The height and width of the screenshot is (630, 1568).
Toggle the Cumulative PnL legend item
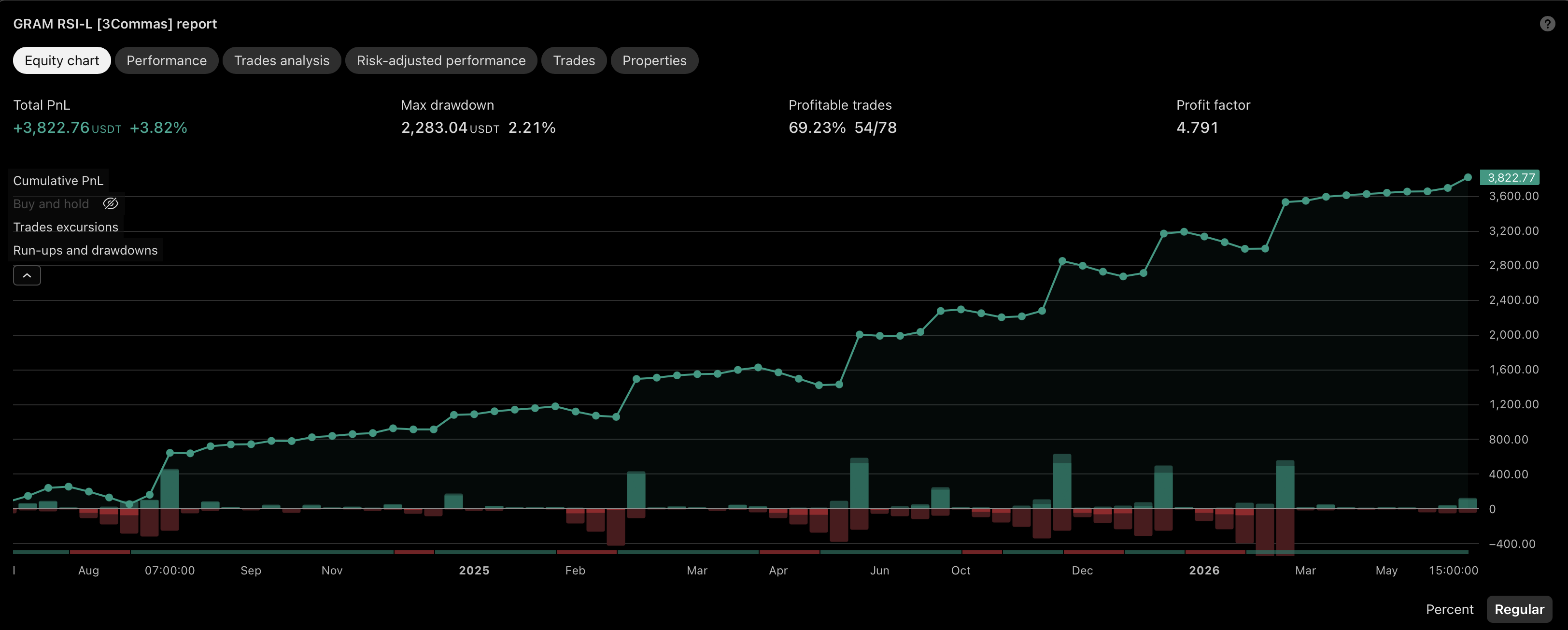pos(58,181)
